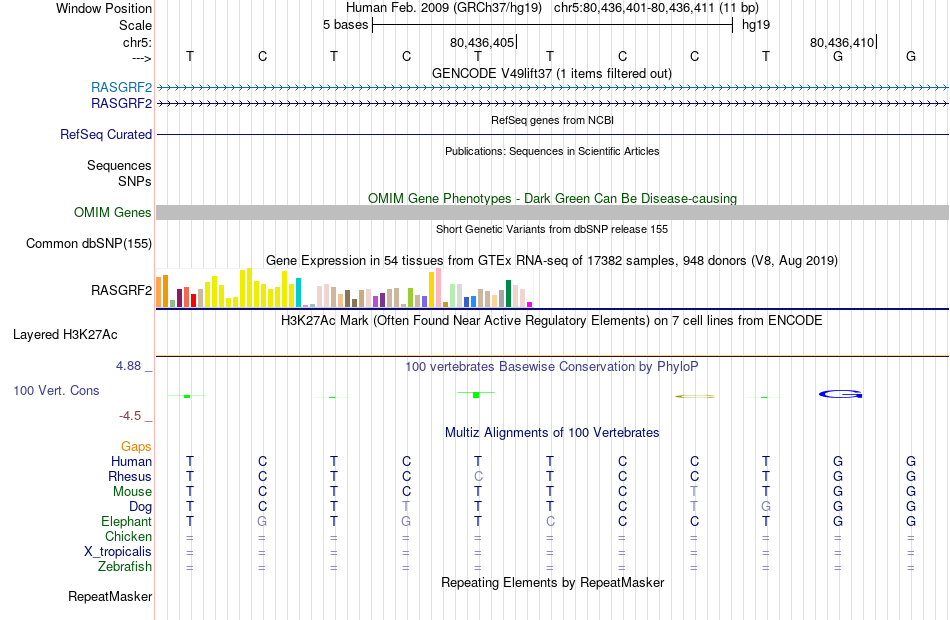Open Short Genetic Variants from dbSNP title
This screenshot has height=620, width=950.
click(x=552, y=230)
